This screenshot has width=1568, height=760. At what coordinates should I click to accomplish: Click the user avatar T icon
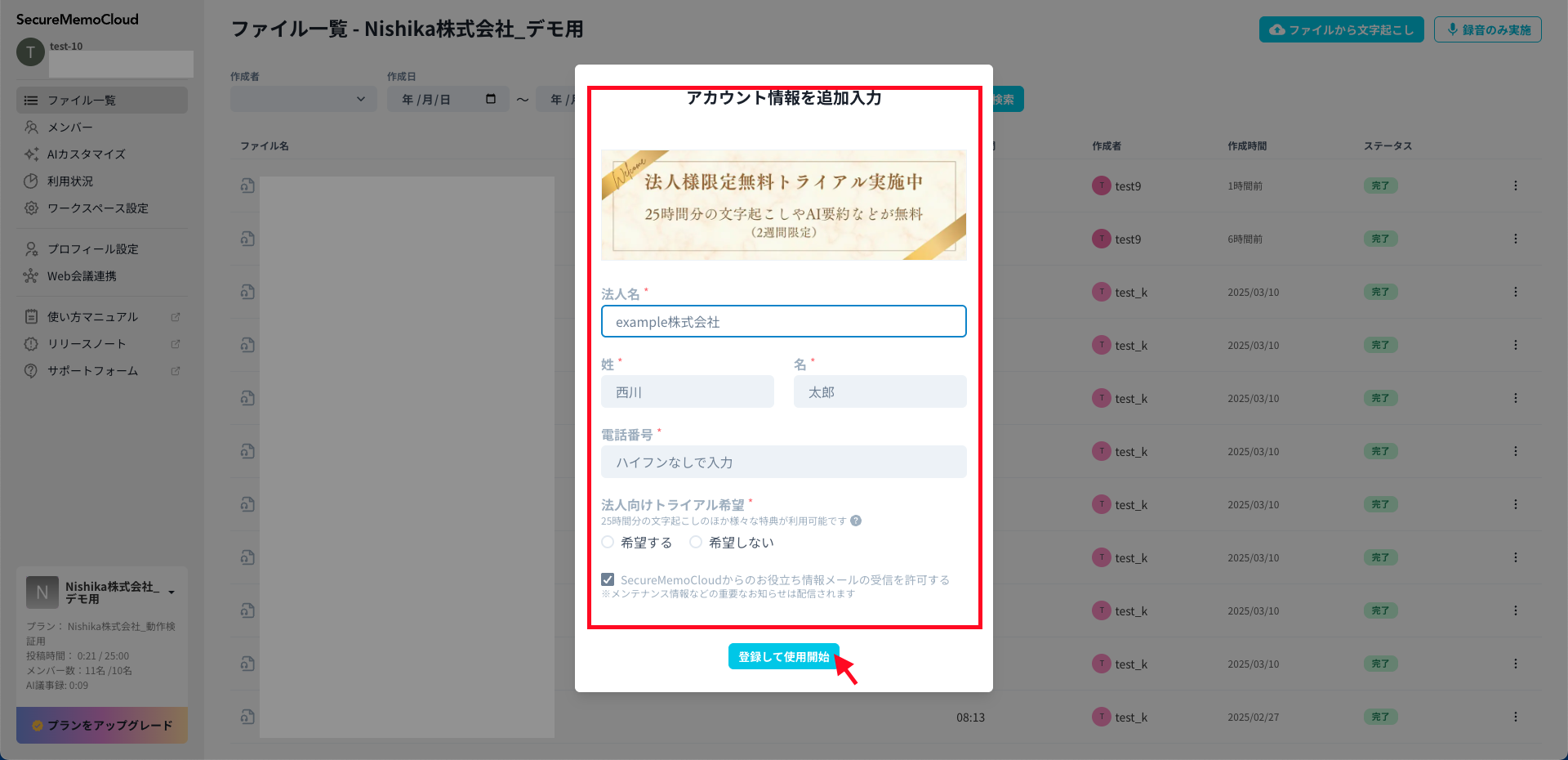click(30, 53)
